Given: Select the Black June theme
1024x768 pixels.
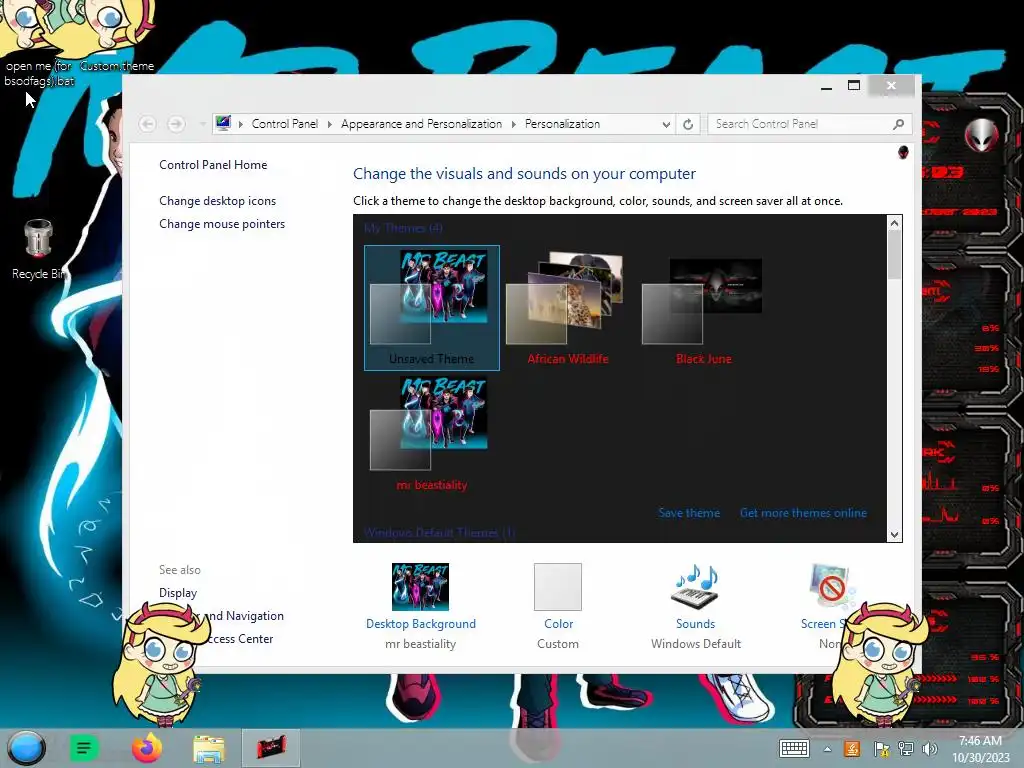Looking at the screenshot, I should click(x=703, y=308).
